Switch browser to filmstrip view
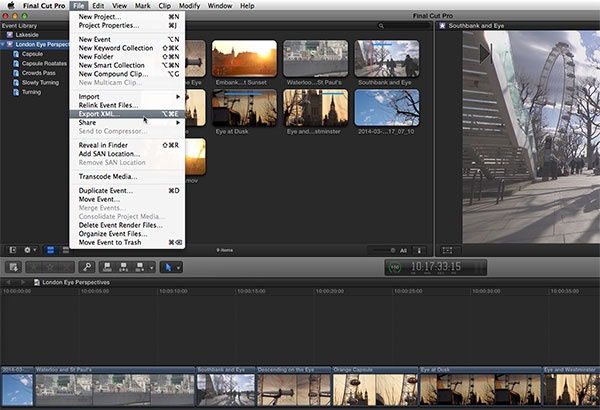 tap(50, 250)
